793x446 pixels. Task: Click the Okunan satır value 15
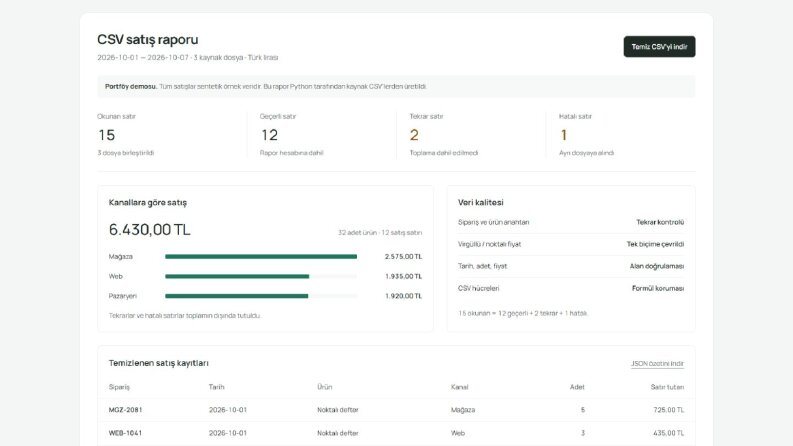tap(107, 135)
